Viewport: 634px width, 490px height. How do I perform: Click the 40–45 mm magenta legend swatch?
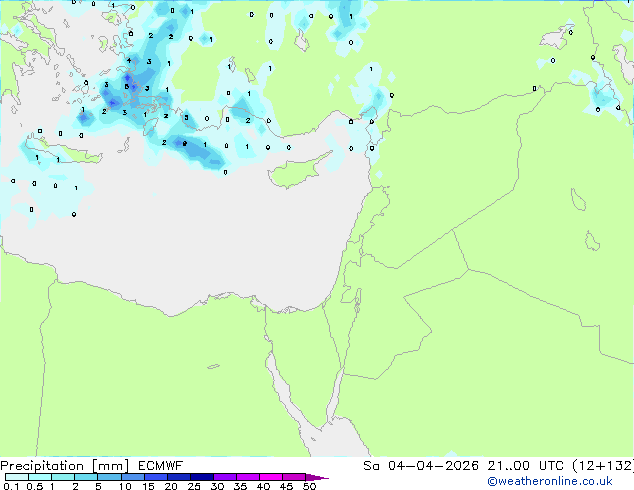[x=271, y=477]
